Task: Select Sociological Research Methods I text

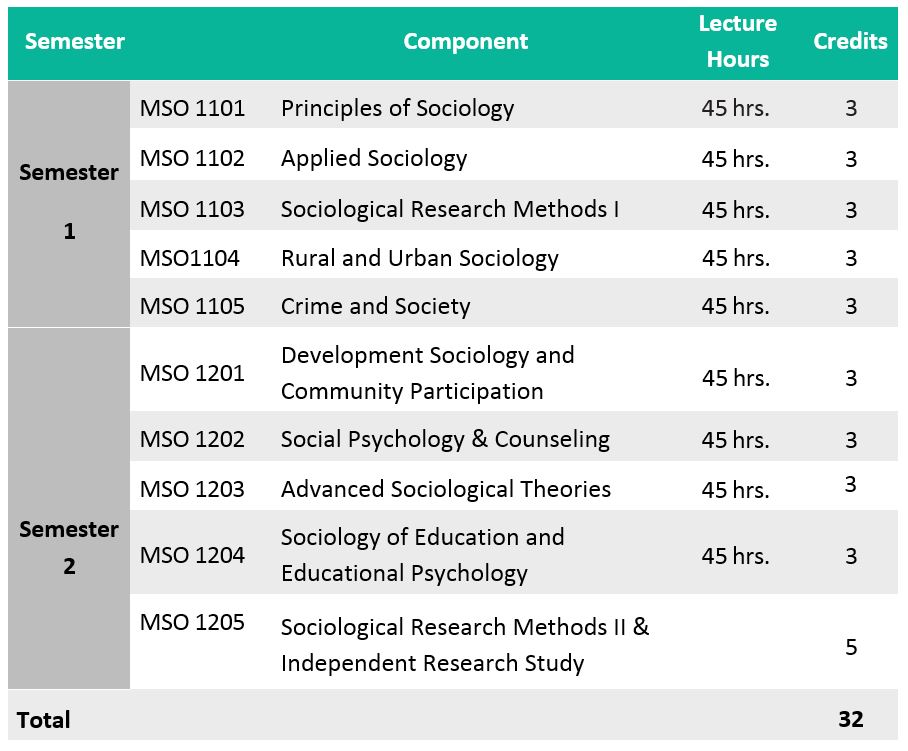Action: click(x=450, y=209)
